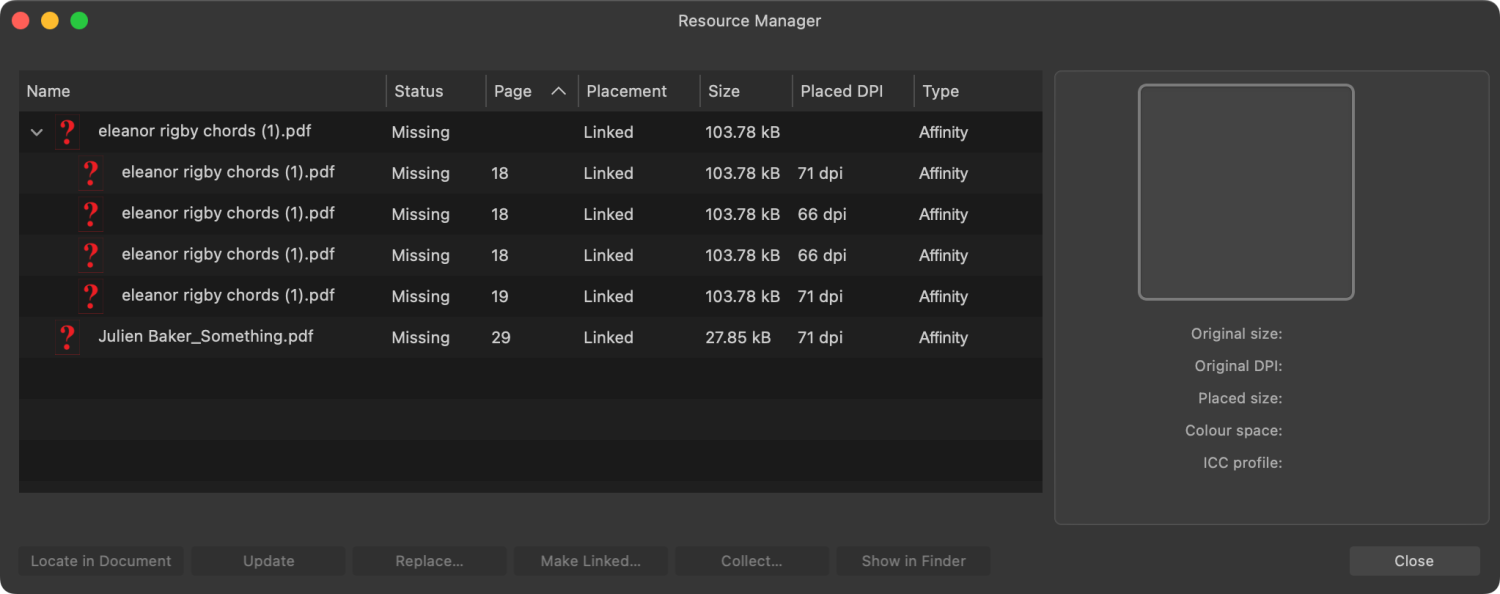Click the Make Linked button
The height and width of the screenshot is (594, 1500).
click(591, 561)
